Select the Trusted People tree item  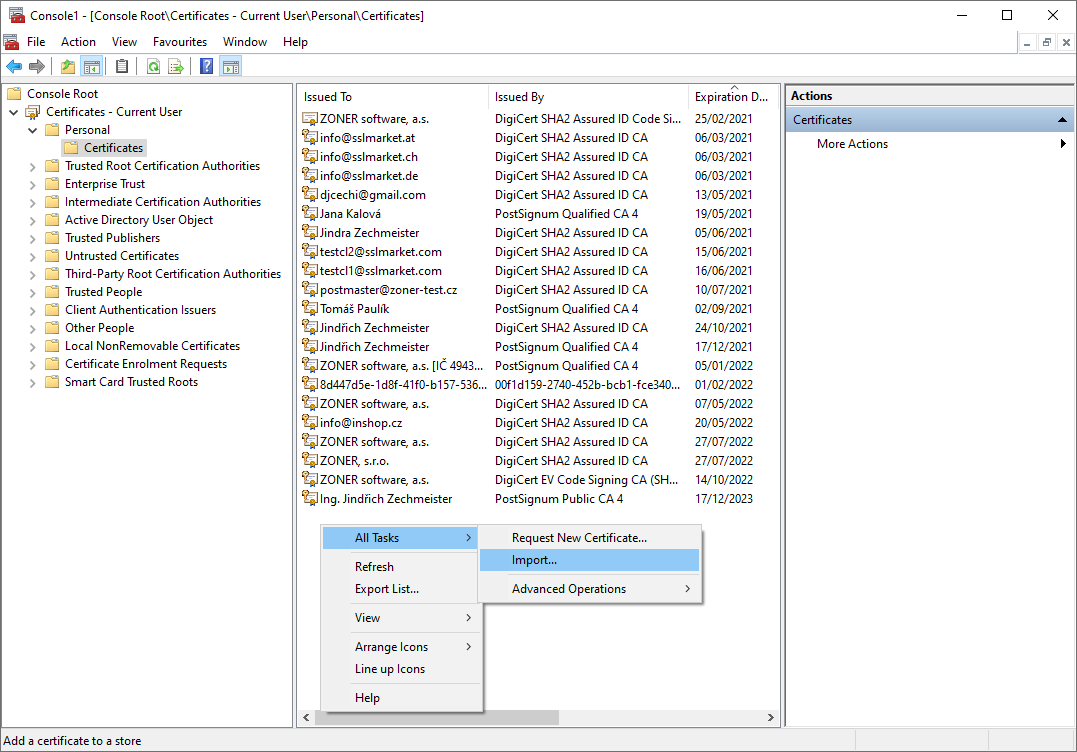[104, 292]
